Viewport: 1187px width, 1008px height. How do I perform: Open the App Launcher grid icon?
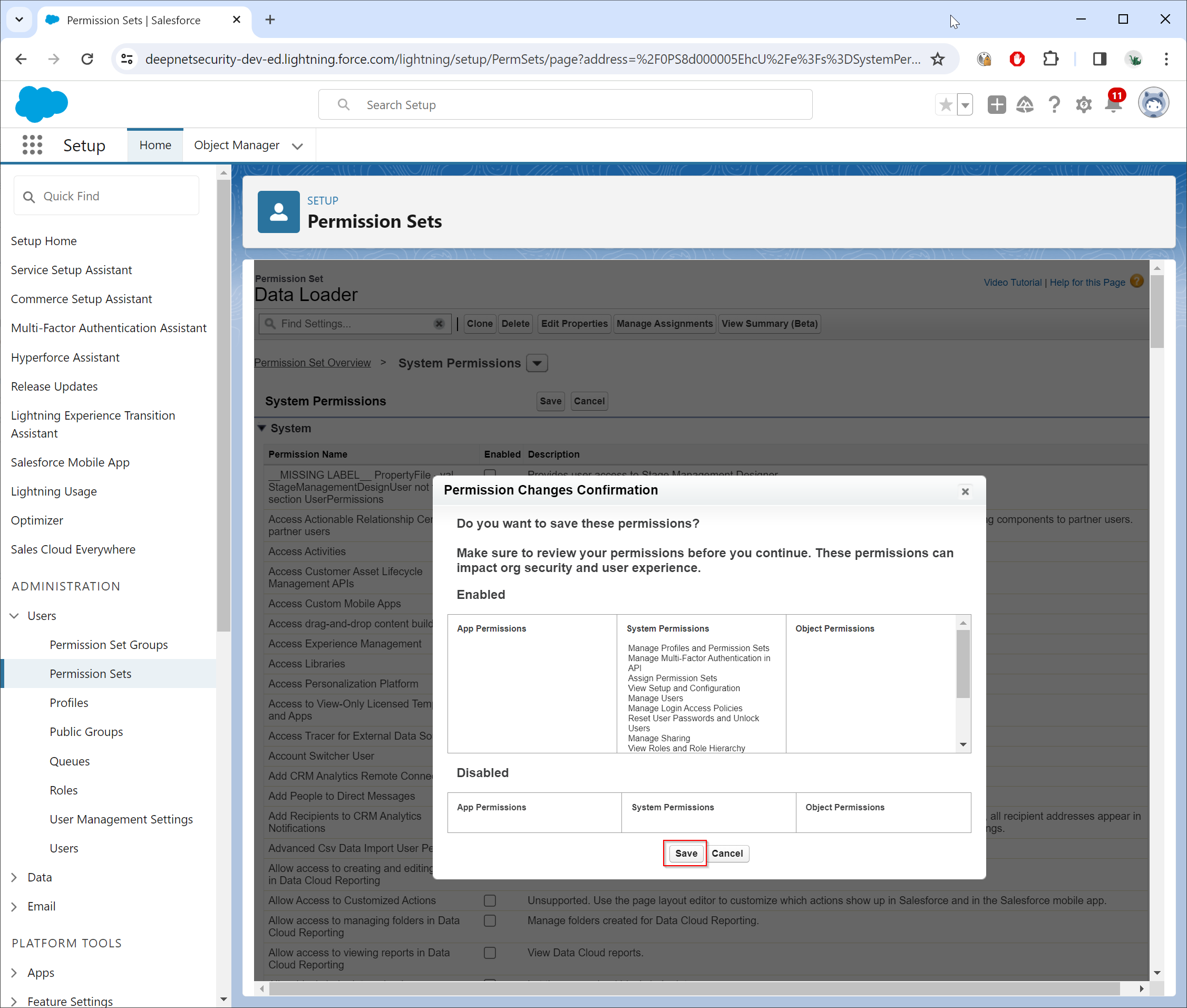pyautogui.click(x=32, y=145)
